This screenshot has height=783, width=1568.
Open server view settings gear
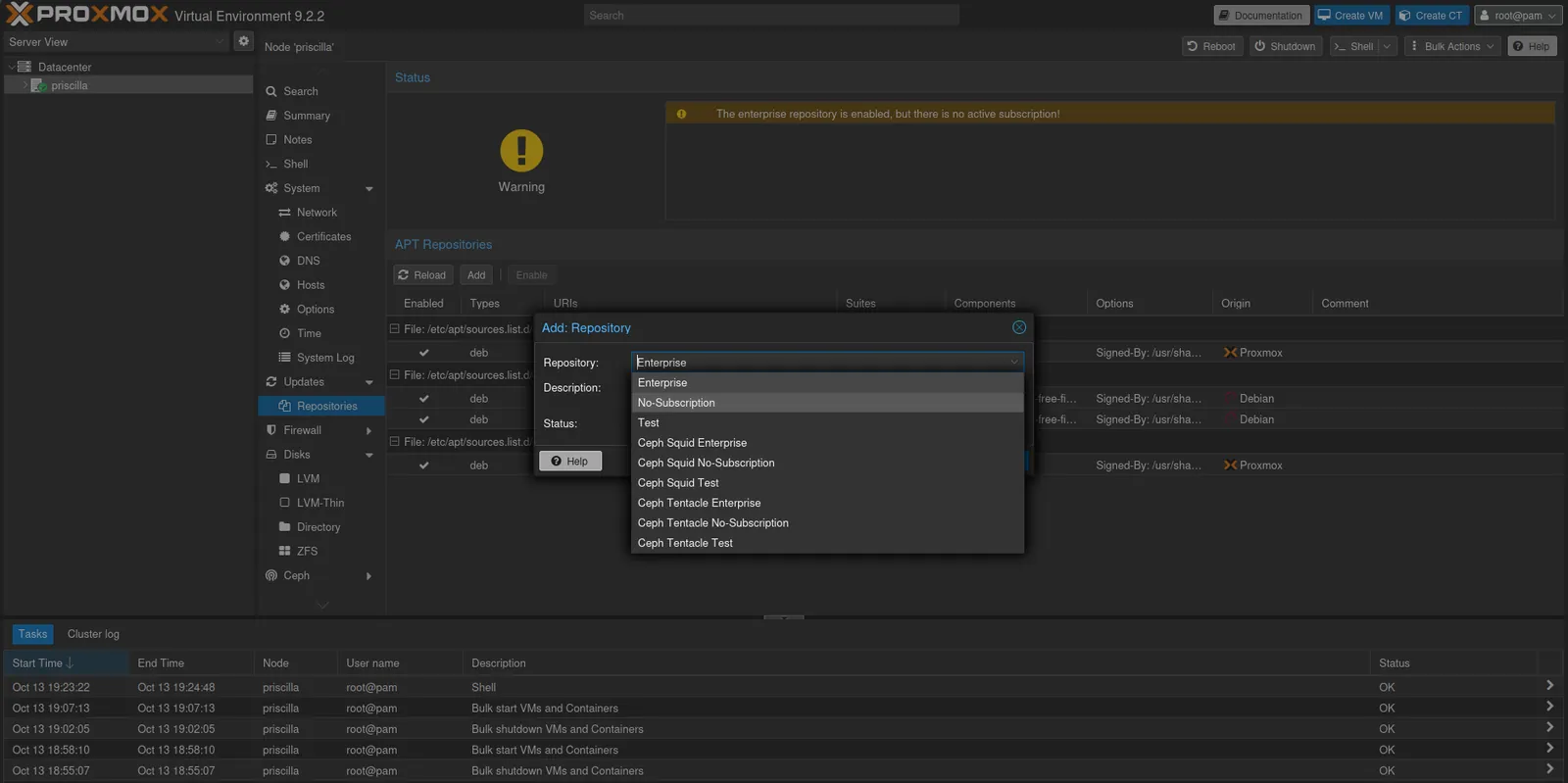click(x=244, y=41)
